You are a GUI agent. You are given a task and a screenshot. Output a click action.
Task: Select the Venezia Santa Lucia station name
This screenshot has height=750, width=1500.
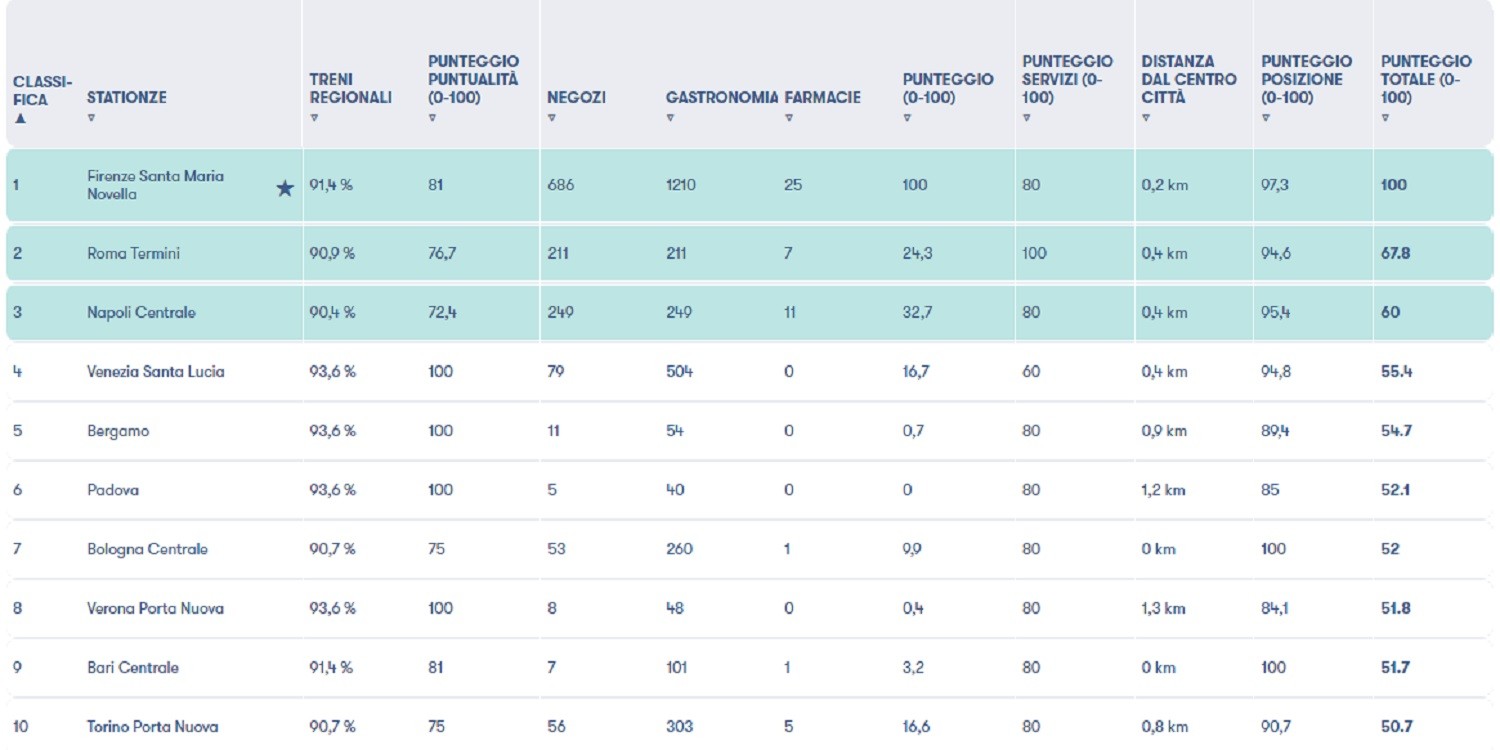tap(155, 372)
